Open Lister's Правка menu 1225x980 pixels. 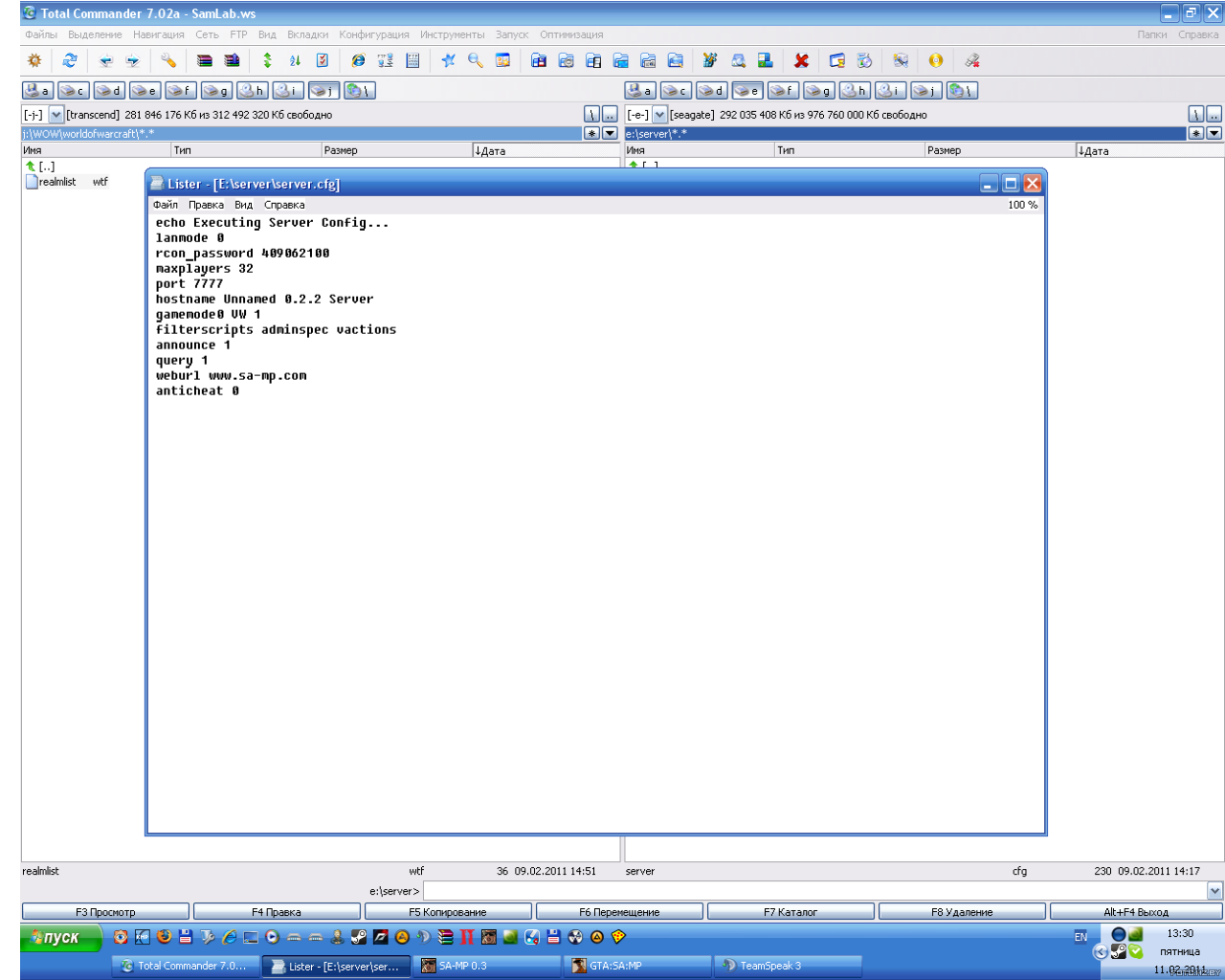(206, 205)
